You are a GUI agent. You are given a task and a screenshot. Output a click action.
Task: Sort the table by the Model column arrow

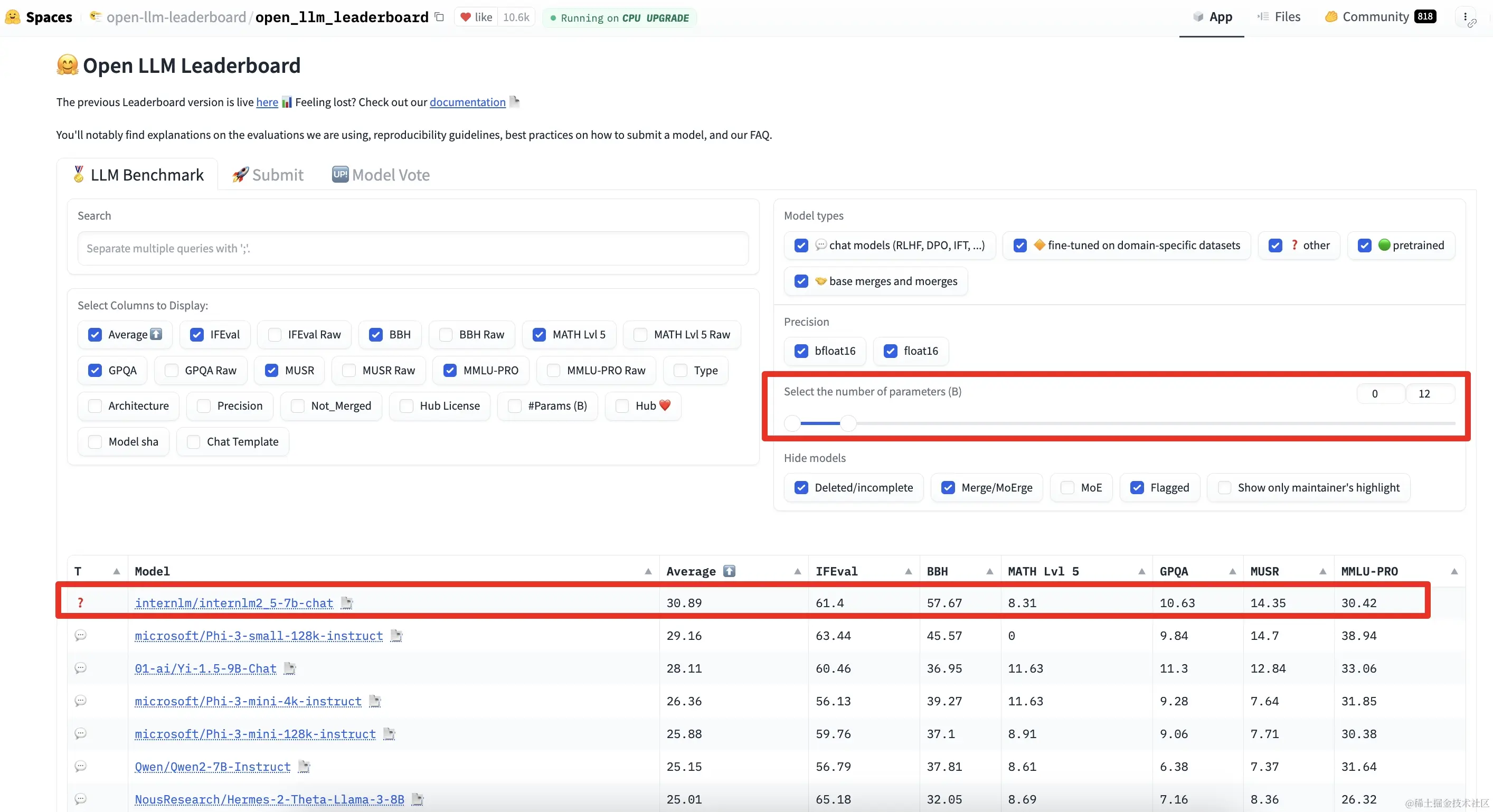(648, 571)
